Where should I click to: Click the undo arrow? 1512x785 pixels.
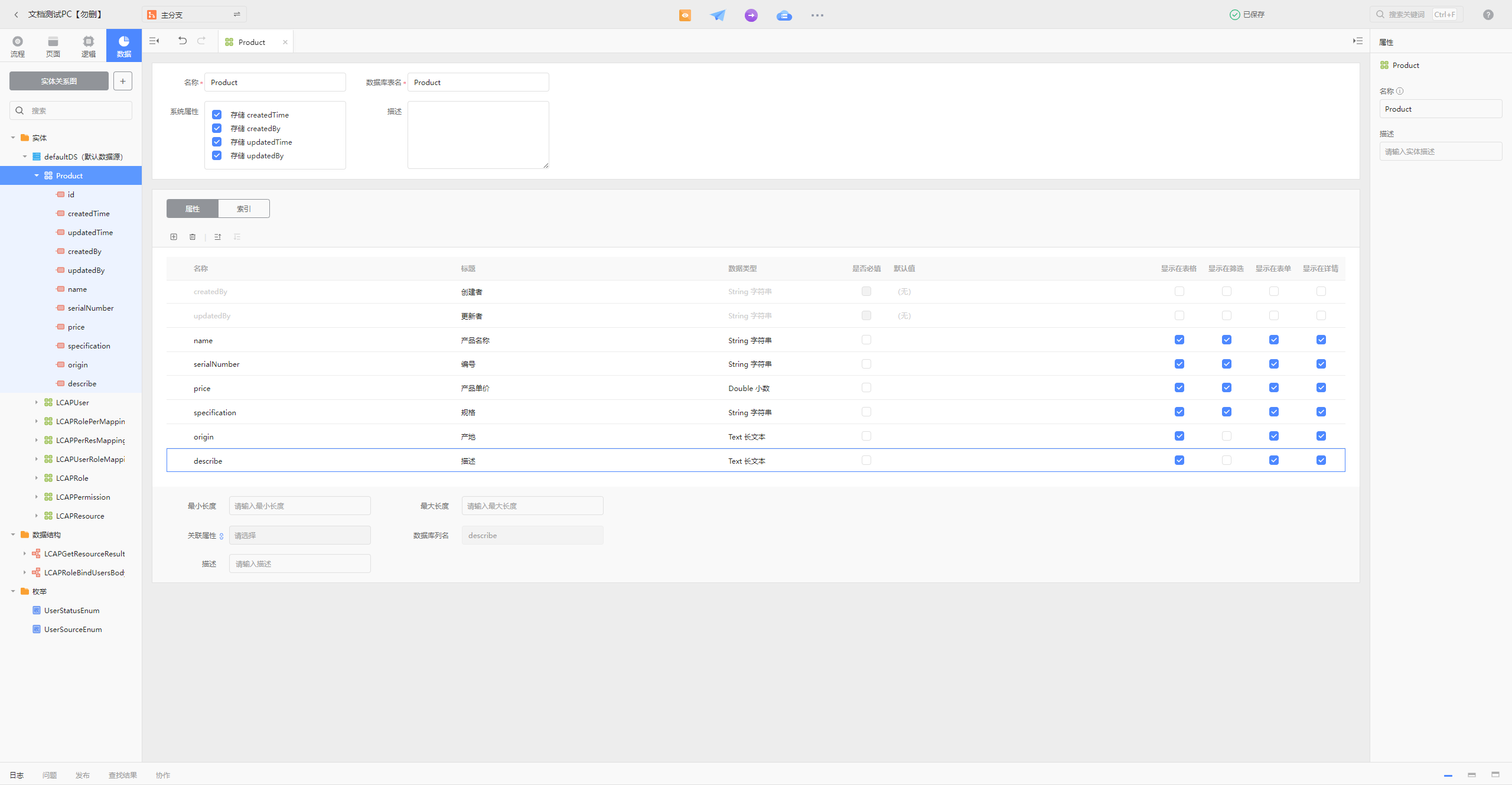click(x=183, y=41)
